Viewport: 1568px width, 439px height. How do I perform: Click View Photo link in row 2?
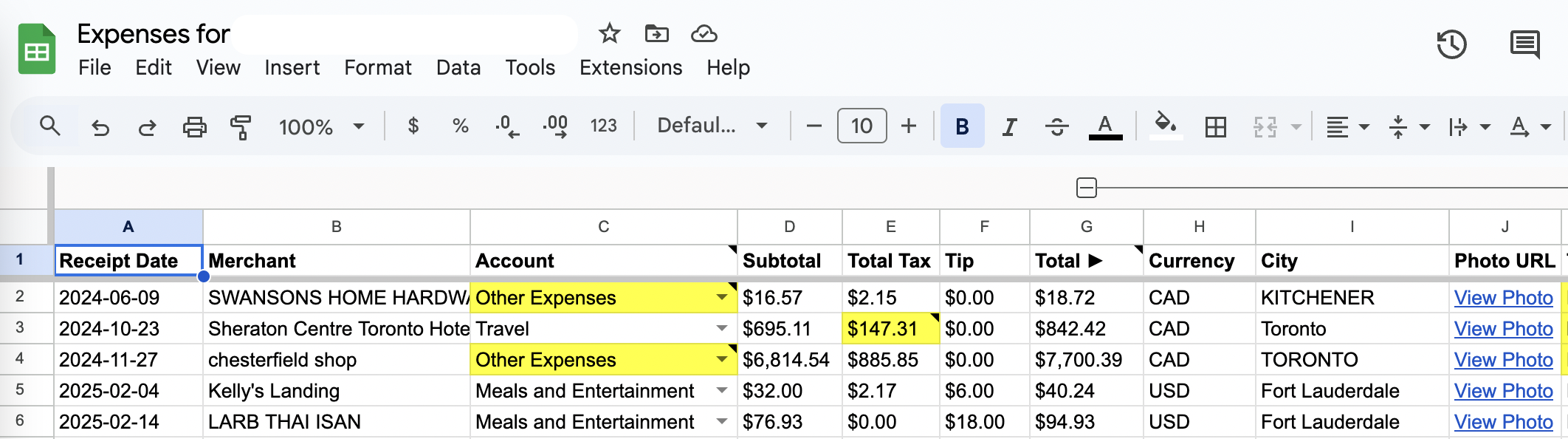click(x=1503, y=298)
